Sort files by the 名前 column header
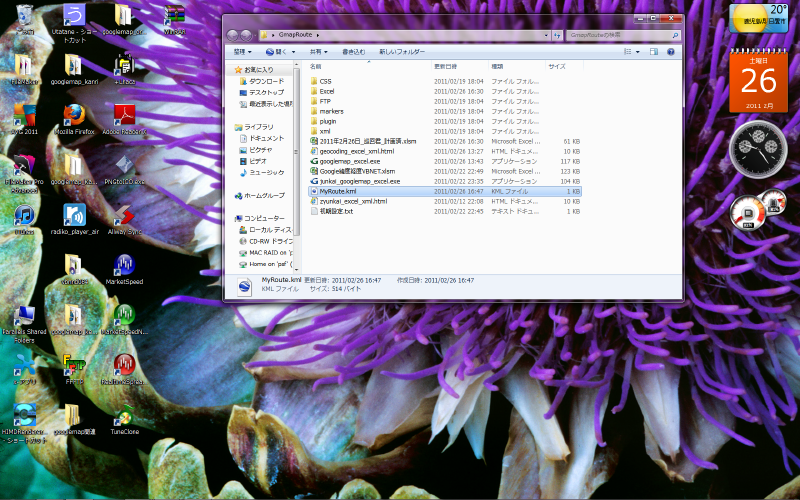The width and height of the screenshot is (800, 500). tap(316, 66)
